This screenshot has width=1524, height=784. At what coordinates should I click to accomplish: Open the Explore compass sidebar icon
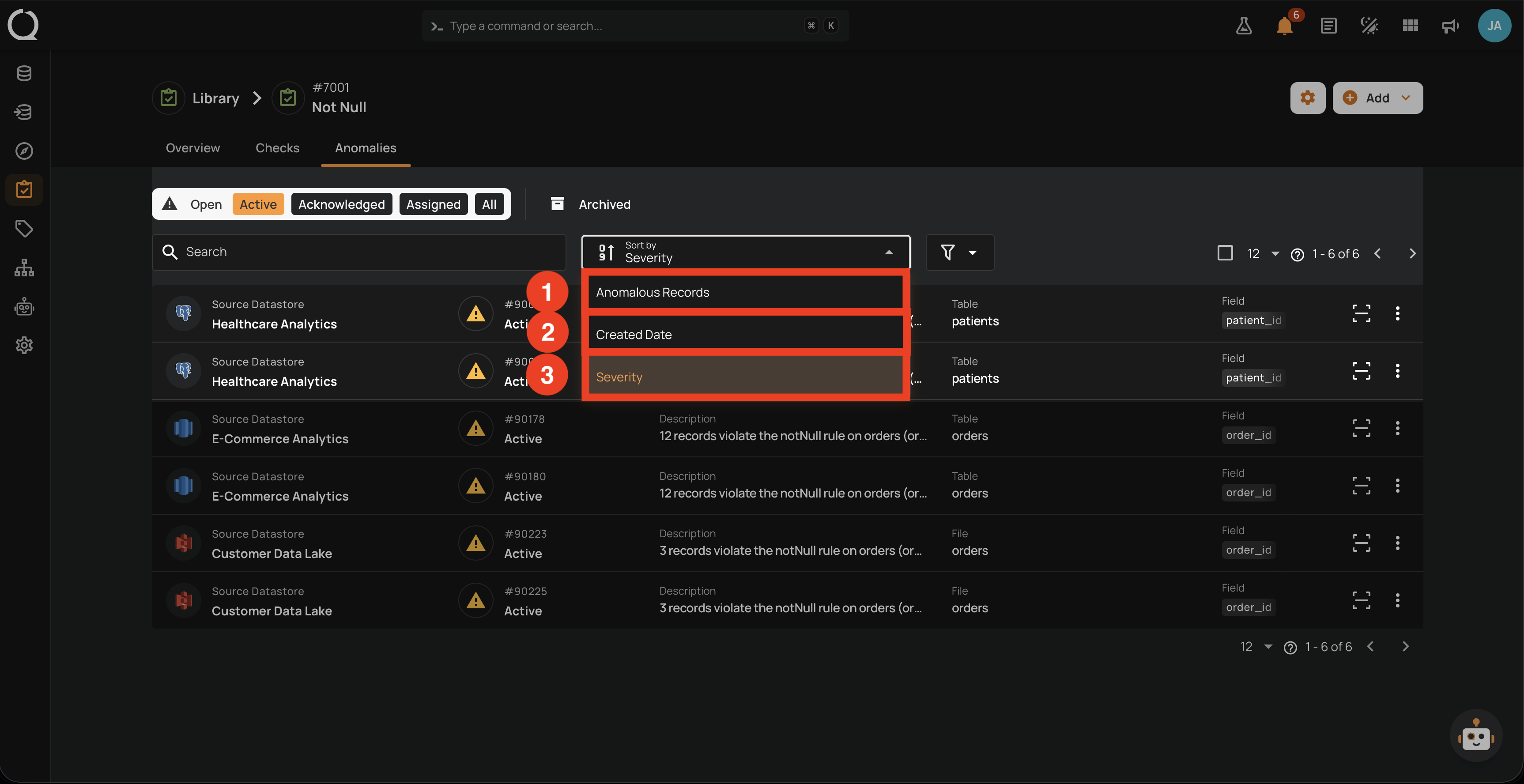(x=24, y=151)
